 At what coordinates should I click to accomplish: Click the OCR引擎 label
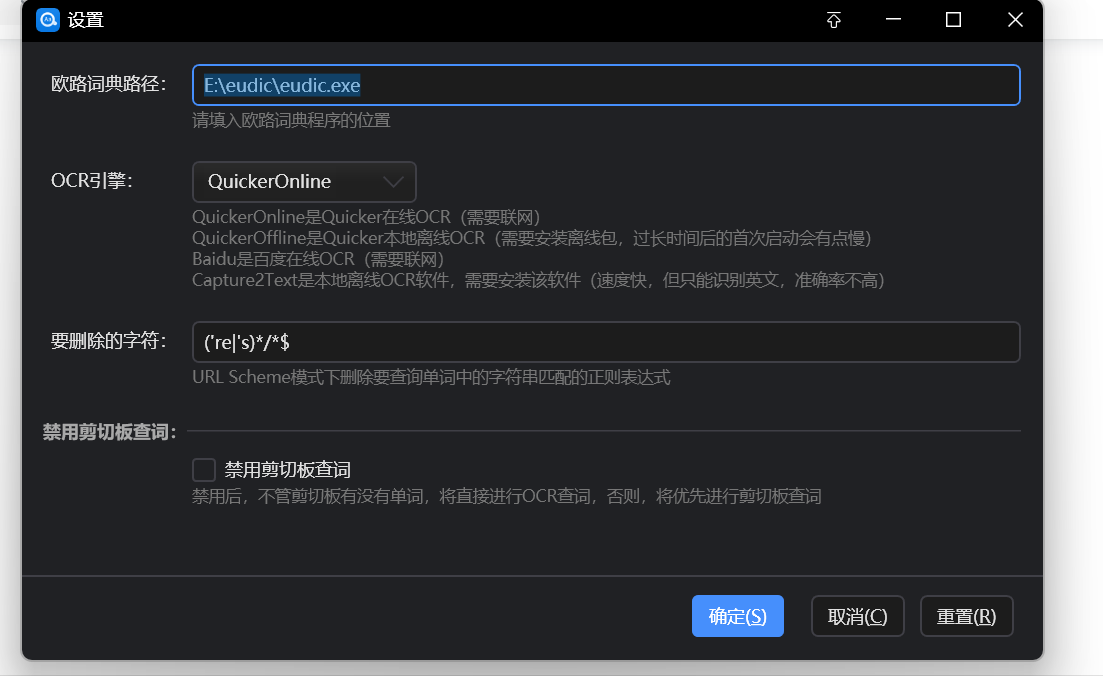coord(91,181)
